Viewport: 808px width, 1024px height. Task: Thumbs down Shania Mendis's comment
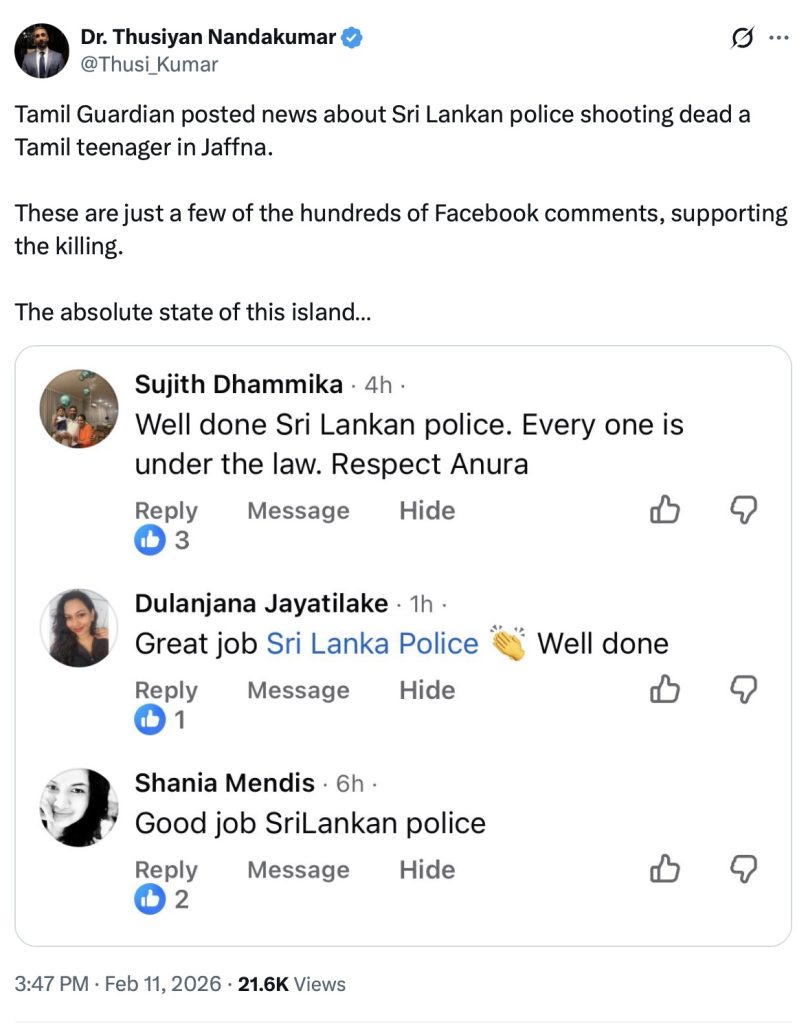point(744,870)
